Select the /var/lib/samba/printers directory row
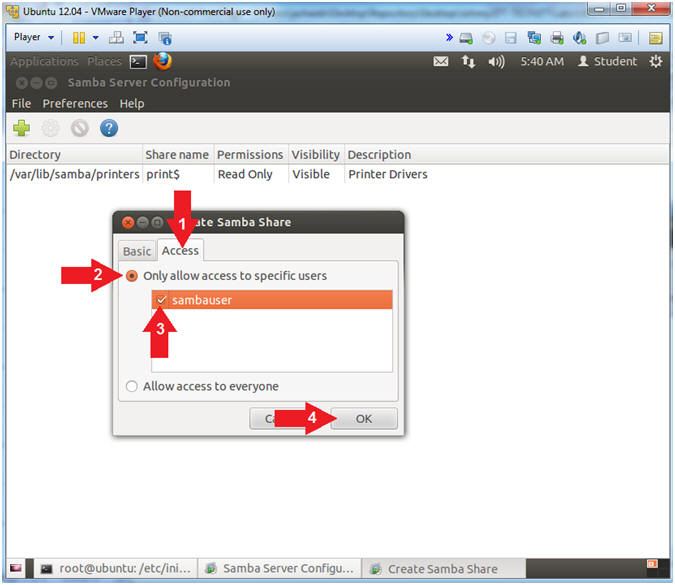Image resolution: width=675 pixels, height=585 pixels. [74, 174]
